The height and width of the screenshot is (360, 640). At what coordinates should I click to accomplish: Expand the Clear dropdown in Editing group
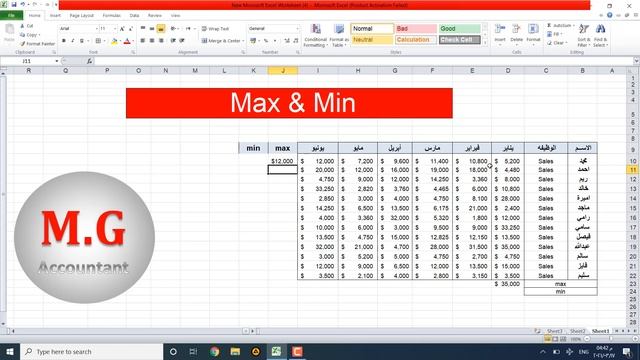(567, 43)
